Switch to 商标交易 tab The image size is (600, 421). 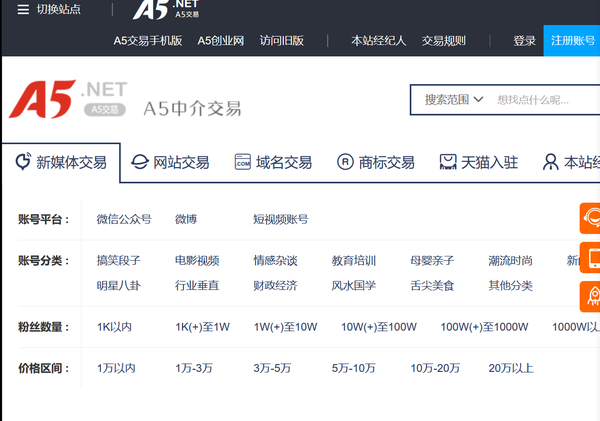point(376,162)
